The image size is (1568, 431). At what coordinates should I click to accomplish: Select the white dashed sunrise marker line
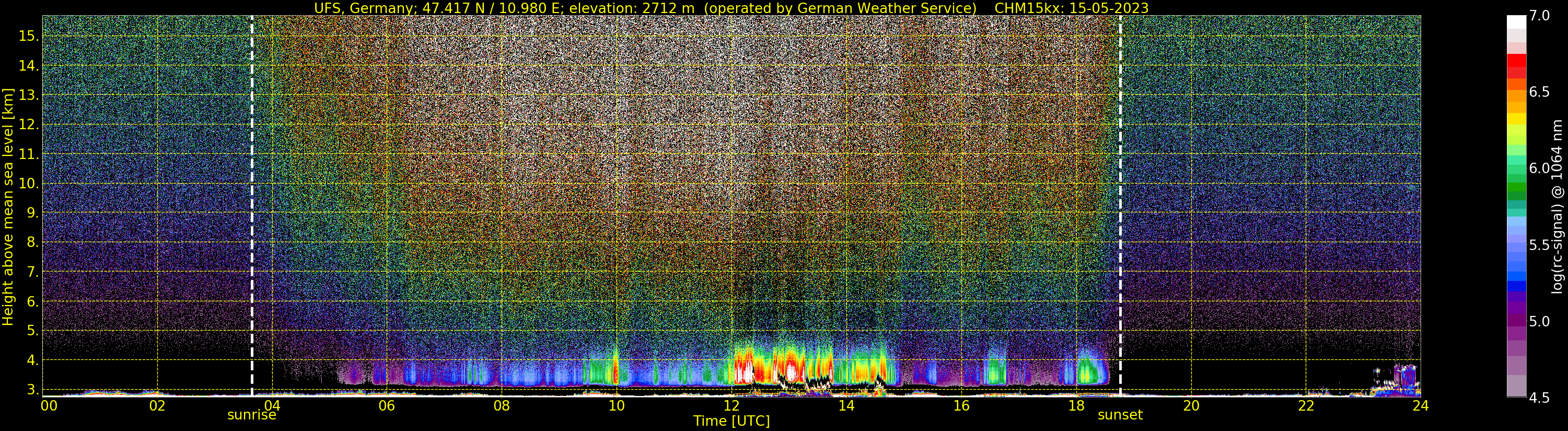(252, 206)
